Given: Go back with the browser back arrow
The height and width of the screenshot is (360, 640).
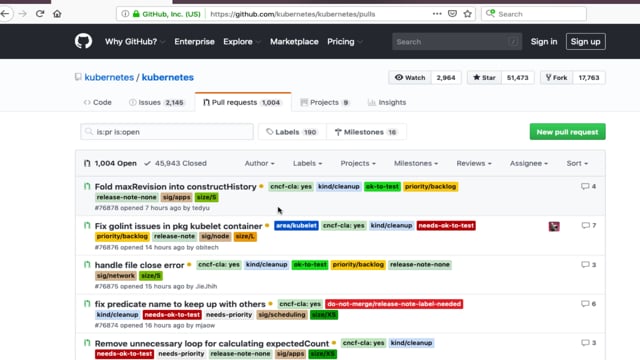Looking at the screenshot, I should (x=5, y=14).
